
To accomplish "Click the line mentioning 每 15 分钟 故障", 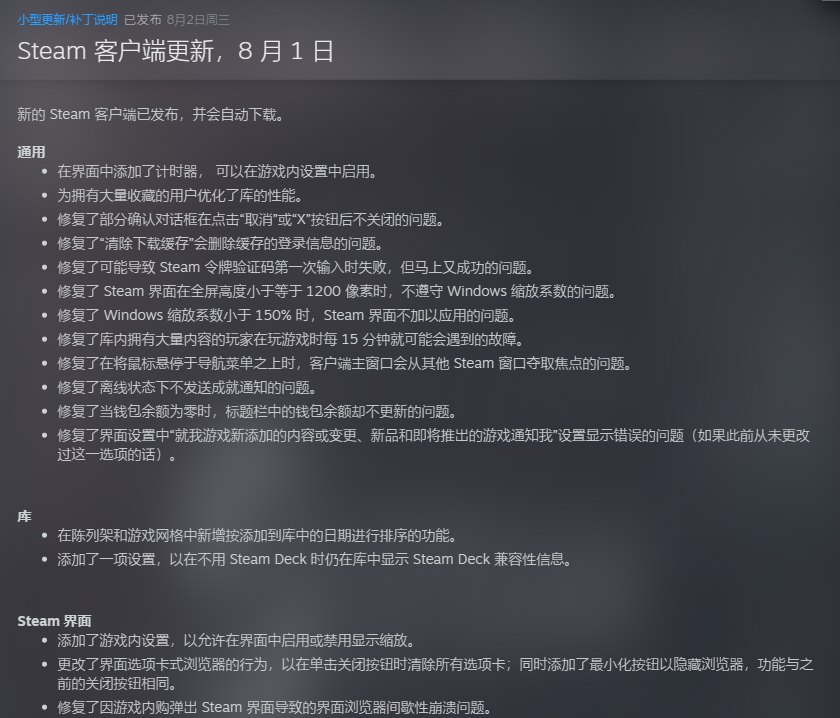I will [x=291, y=340].
